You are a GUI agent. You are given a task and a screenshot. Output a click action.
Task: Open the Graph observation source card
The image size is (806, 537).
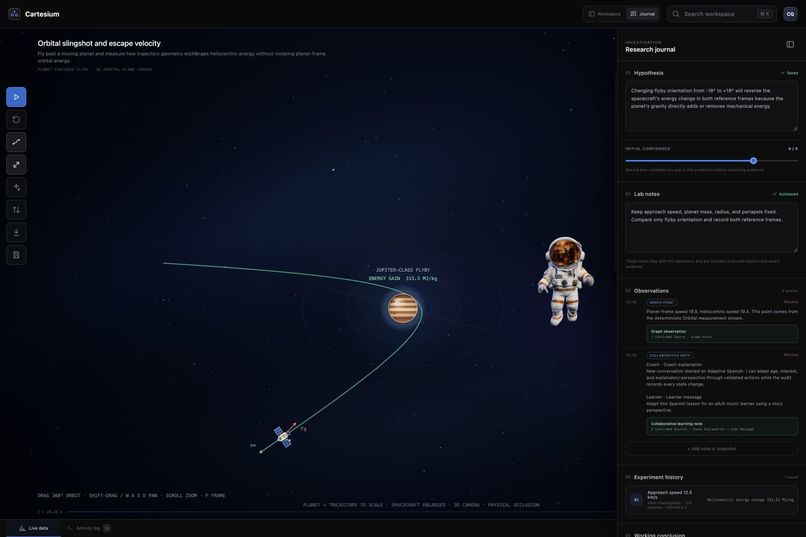click(722, 334)
